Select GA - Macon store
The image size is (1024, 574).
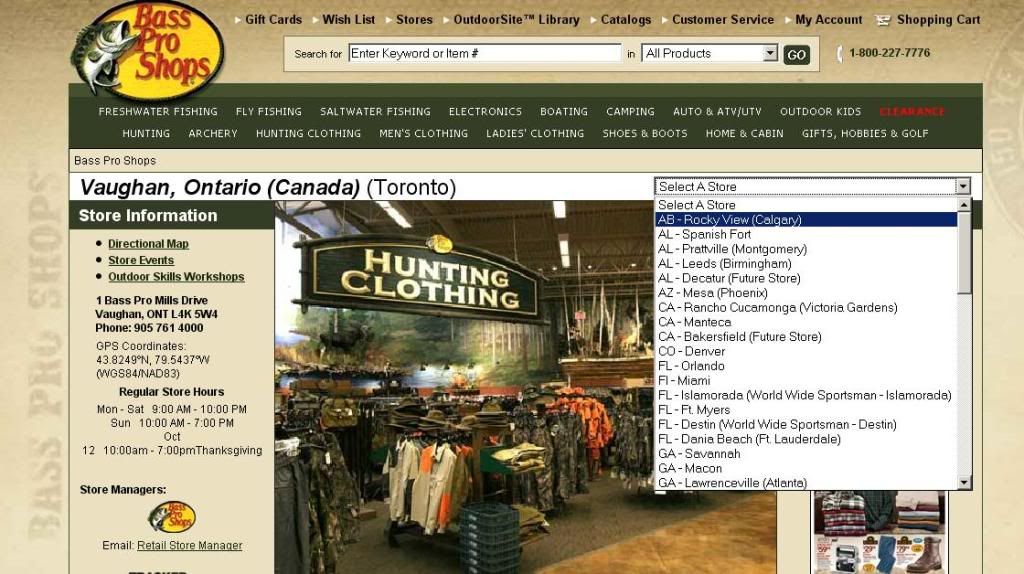coord(806,468)
